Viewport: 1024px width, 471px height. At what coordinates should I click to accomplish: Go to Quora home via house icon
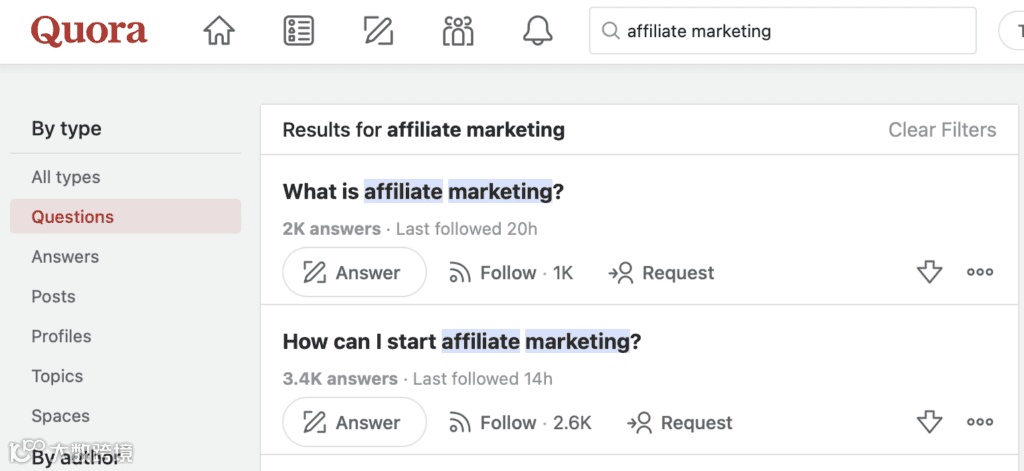point(219,32)
